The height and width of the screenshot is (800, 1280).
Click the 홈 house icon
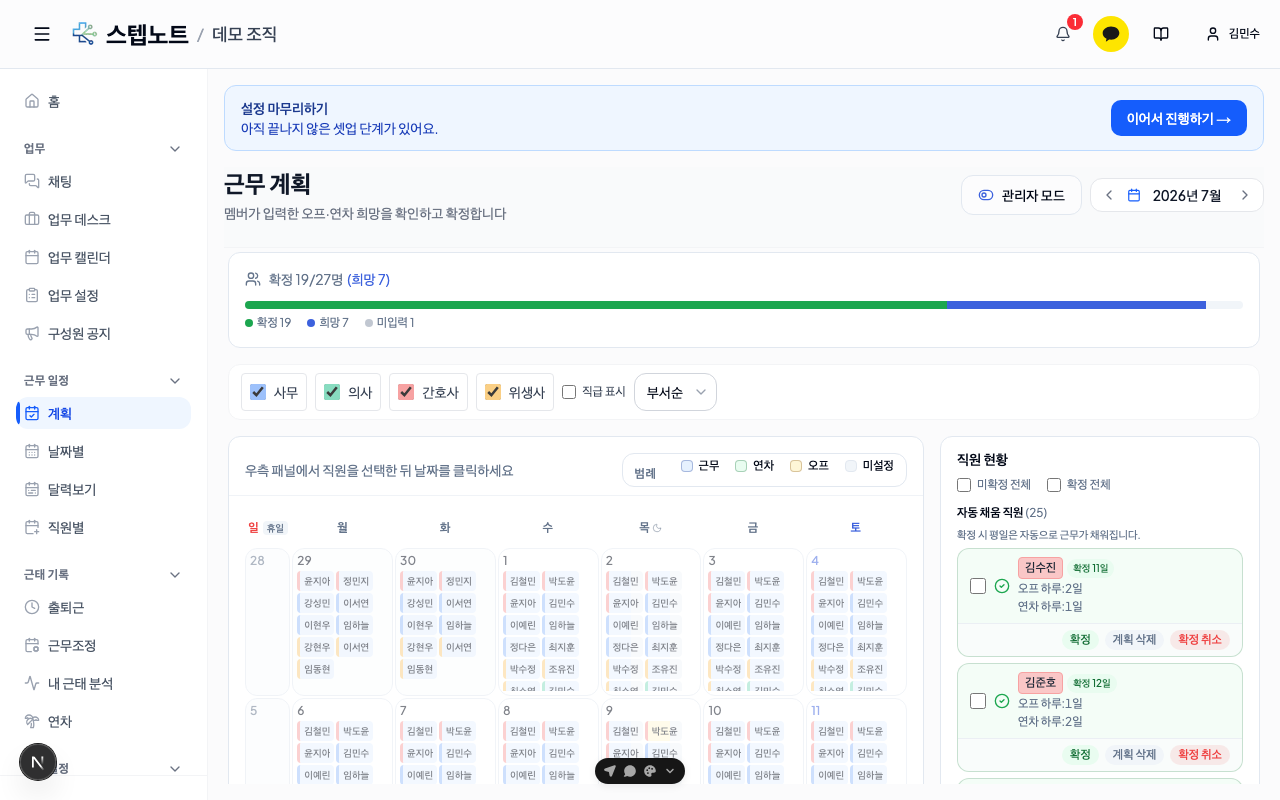(x=32, y=101)
